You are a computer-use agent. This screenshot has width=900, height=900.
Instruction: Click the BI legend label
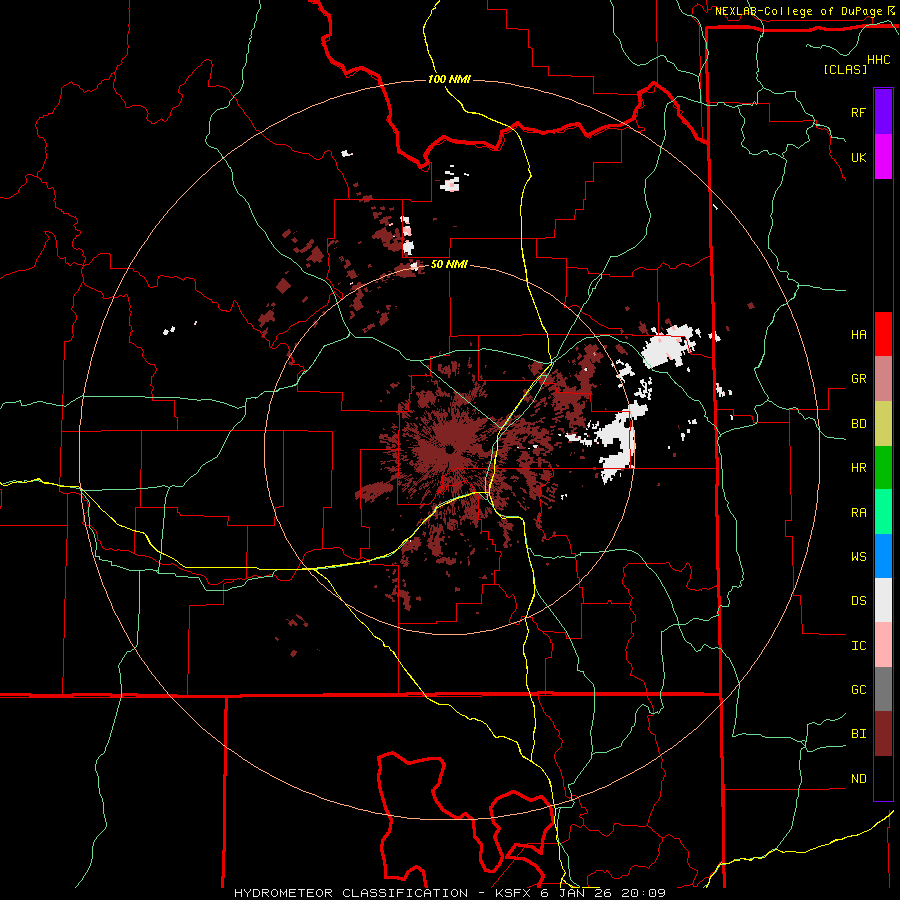(858, 734)
